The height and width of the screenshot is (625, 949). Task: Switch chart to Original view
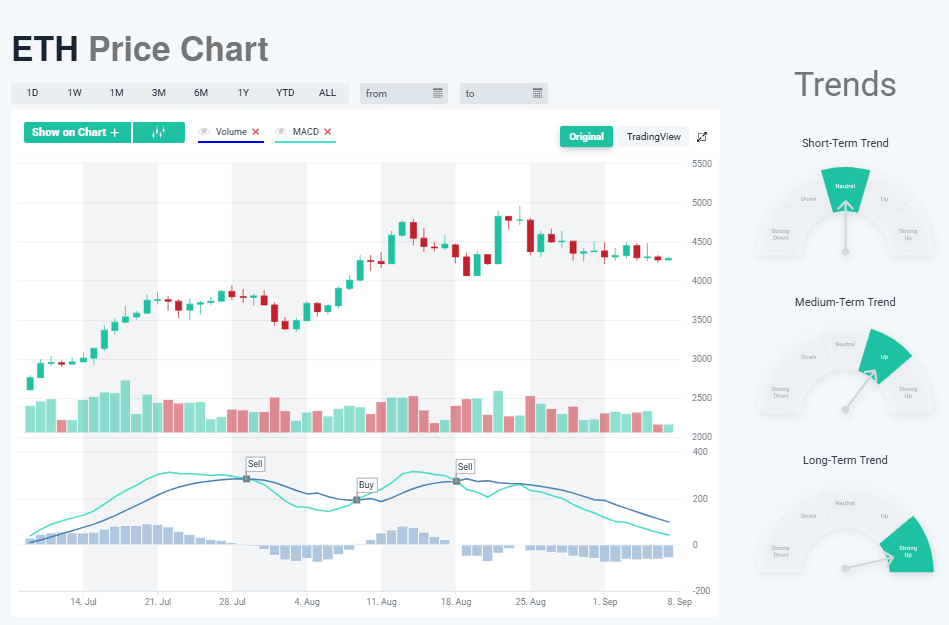586,137
